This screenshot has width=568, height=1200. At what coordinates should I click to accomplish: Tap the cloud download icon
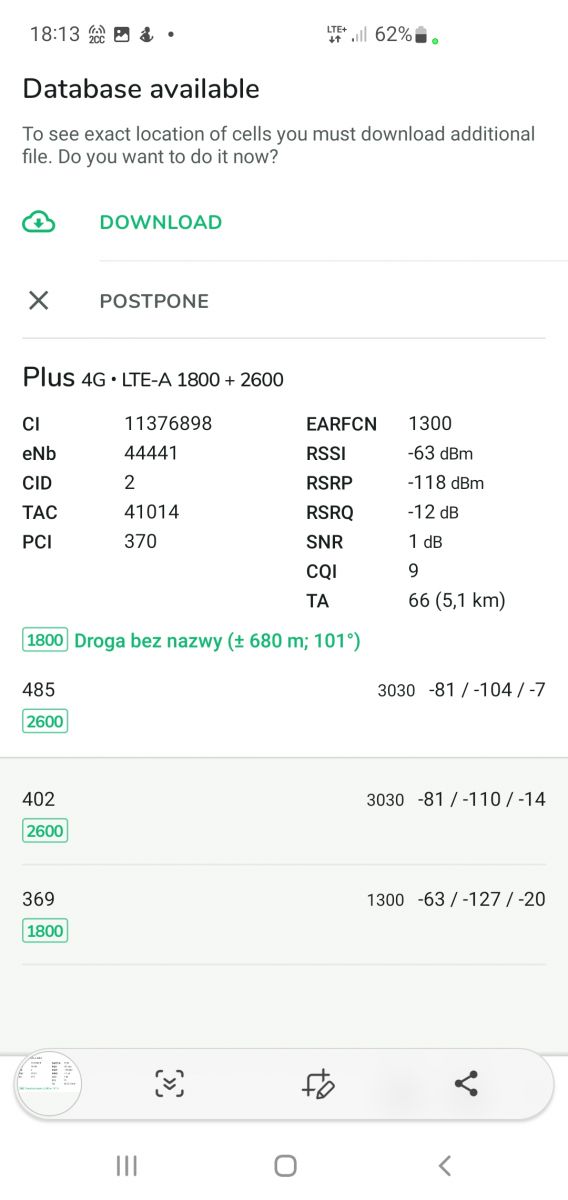[38, 222]
